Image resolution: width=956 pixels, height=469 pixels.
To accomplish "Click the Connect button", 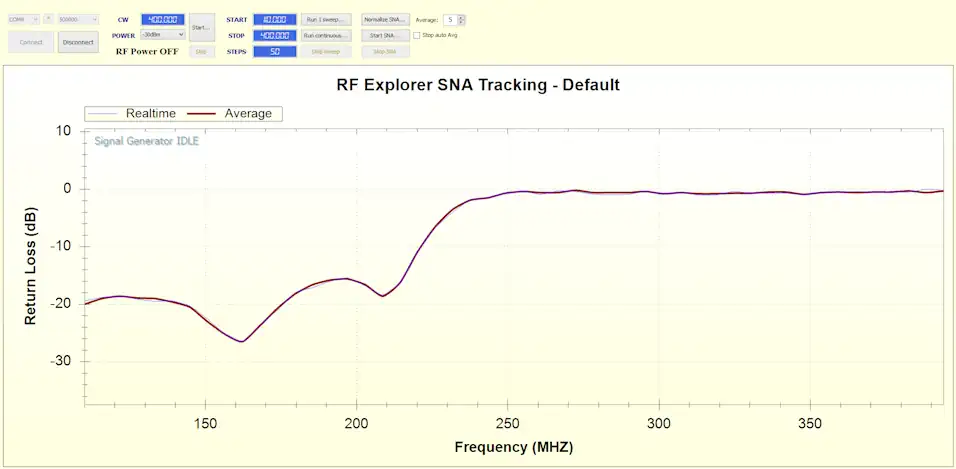I will pyautogui.click(x=29, y=42).
